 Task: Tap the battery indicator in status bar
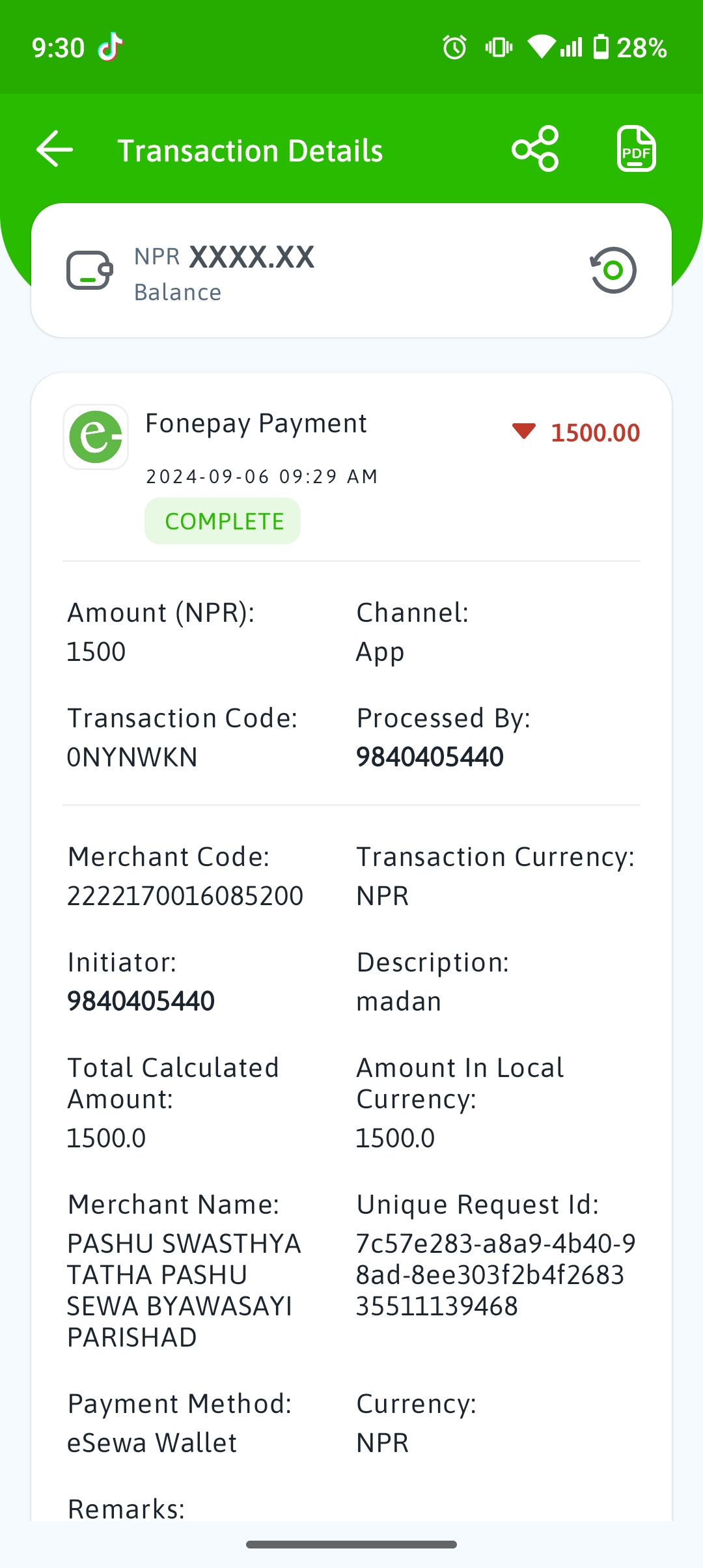point(601,47)
